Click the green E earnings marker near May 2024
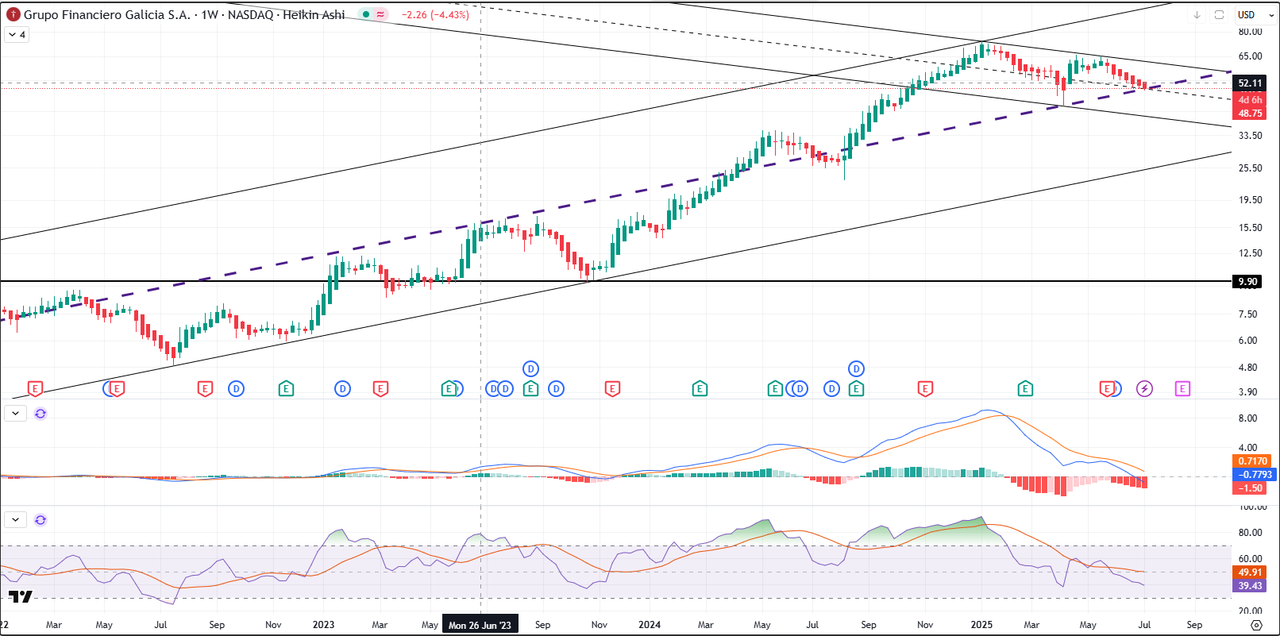The height and width of the screenshot is (636, 1280). [x=775, y=388]
